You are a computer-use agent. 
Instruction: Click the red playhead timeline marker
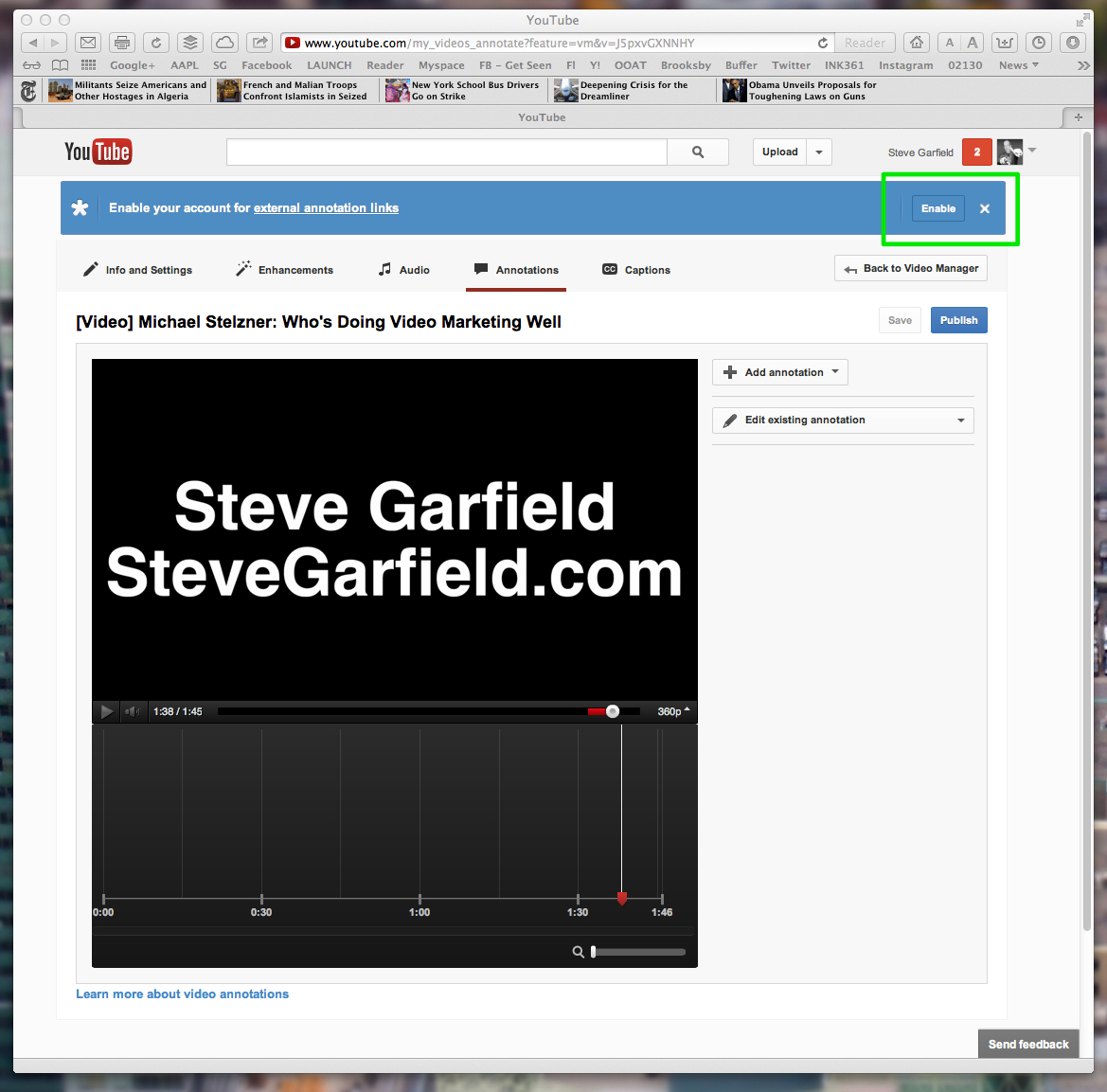622,899
